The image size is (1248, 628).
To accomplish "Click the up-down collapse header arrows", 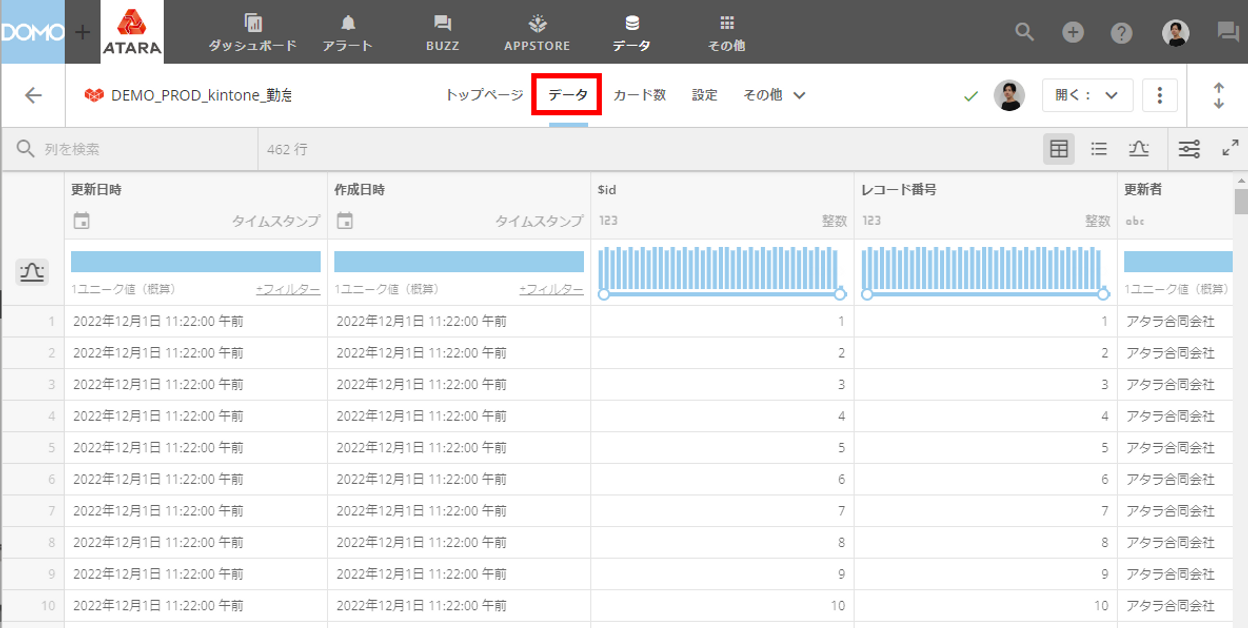I will 1218,95.
